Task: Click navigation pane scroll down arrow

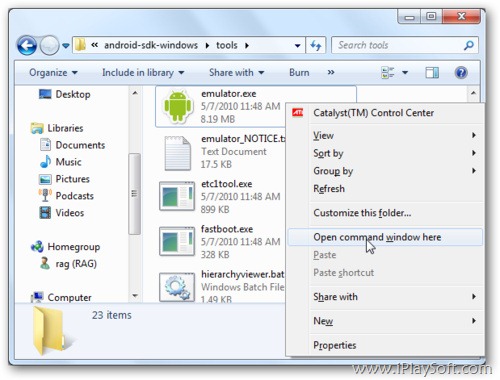Action: point(135,295)
